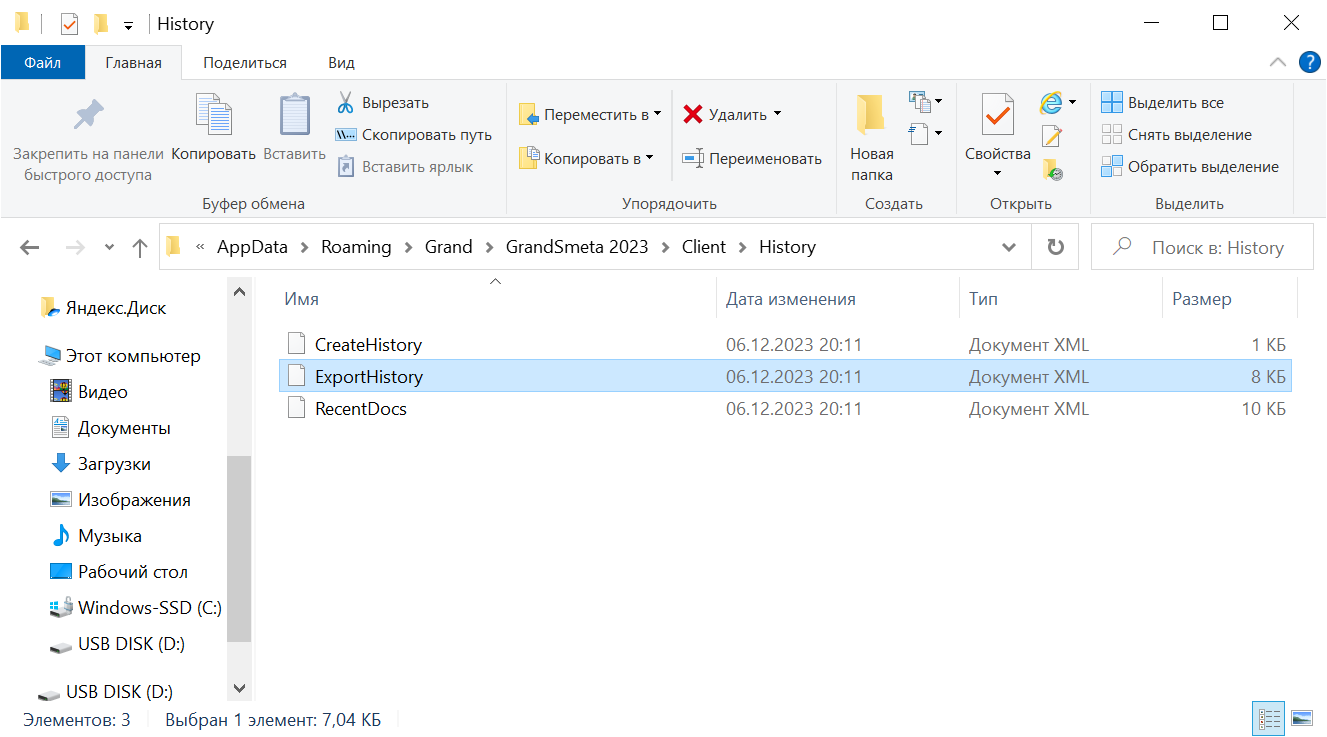Sort files by the Имя column

click(x=497, y=299)
